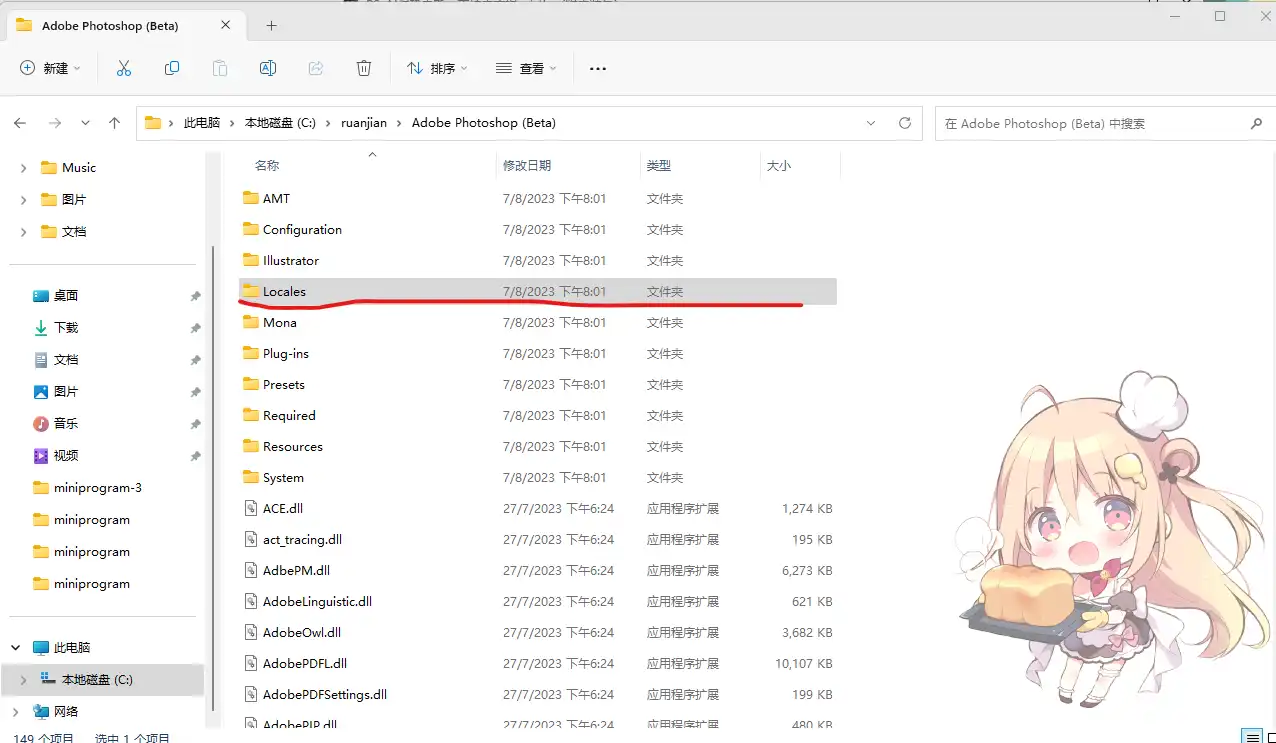Open the 查看 view dropdown
This screenshot has height=743, width=1276.
tap(526, 68)
